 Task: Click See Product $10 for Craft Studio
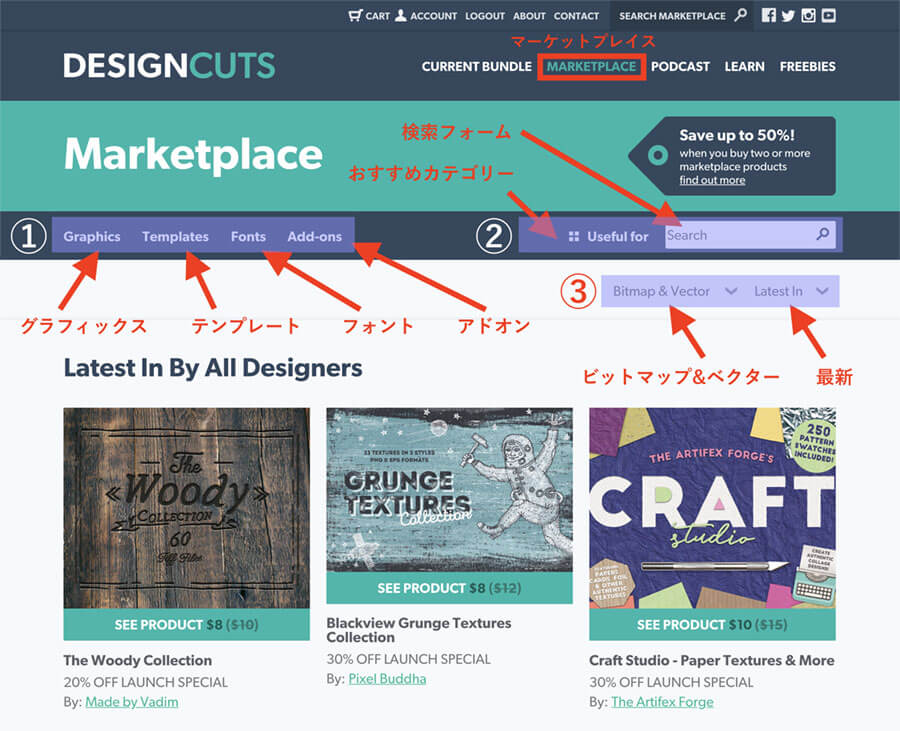712,624
